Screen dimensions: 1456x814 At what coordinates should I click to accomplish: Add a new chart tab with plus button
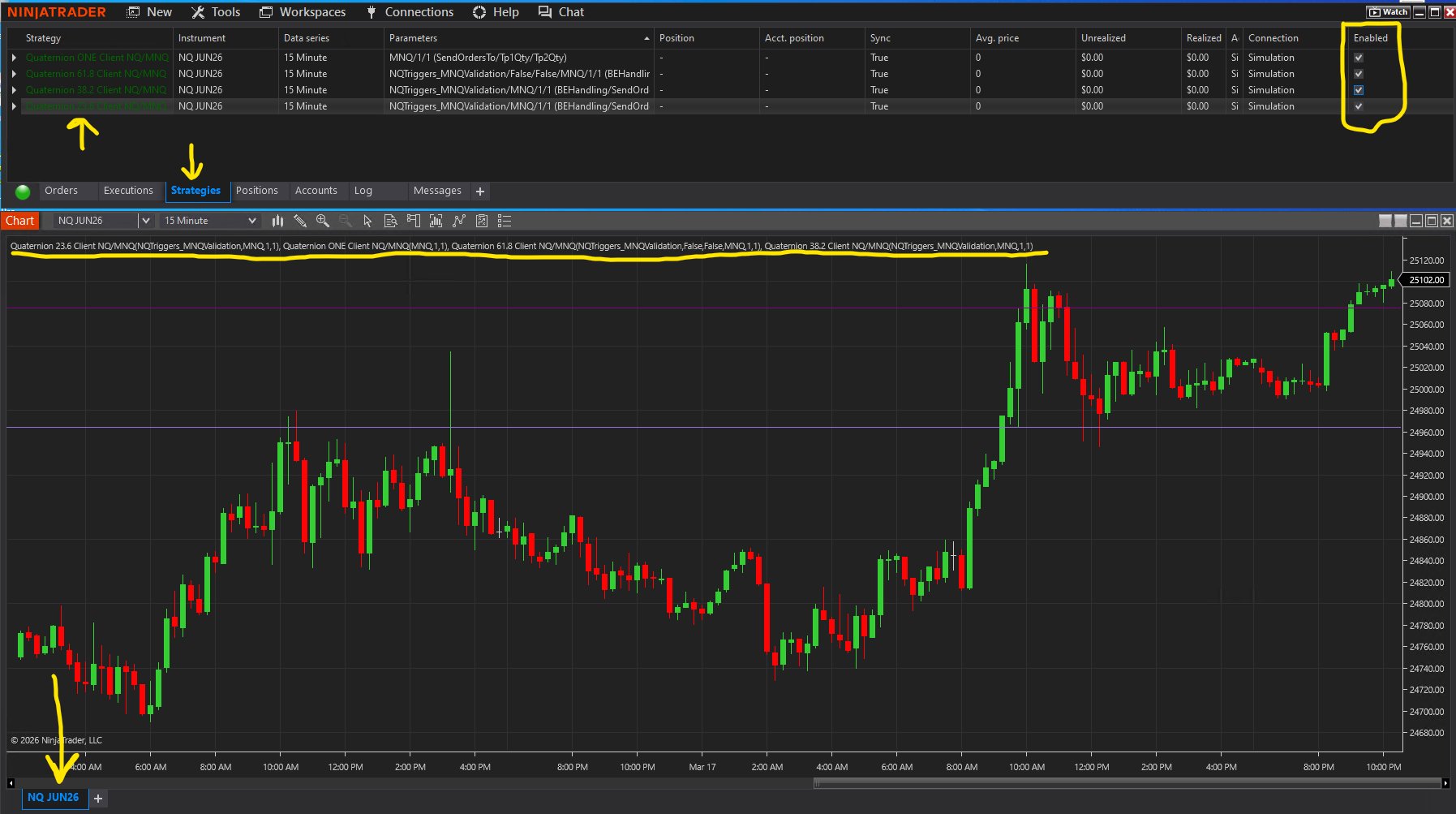tap(98, 799)
